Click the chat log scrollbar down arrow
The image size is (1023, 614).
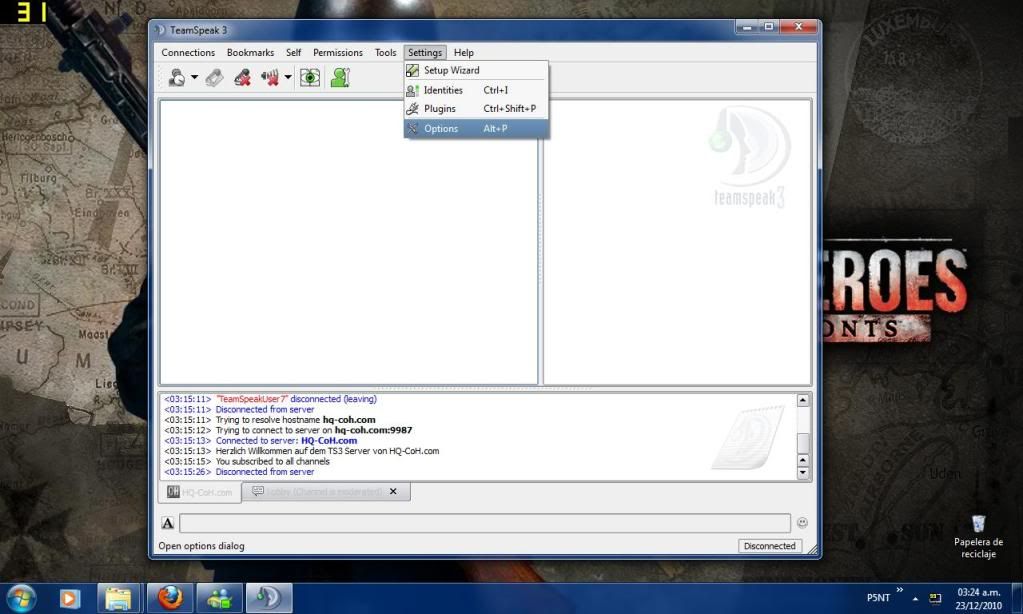point(803,473)
